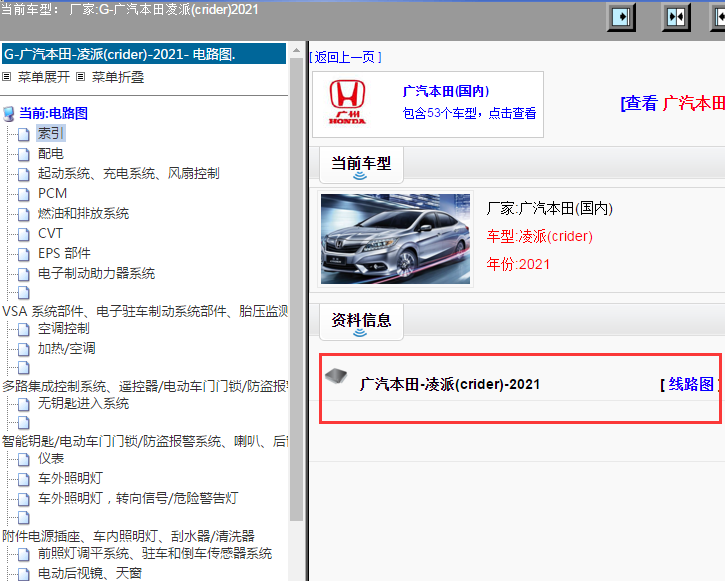Image resolution: width=725 pixels, height=581 pixels.
Task: Click the page icon beside 仪表
Action: [24, 459]
